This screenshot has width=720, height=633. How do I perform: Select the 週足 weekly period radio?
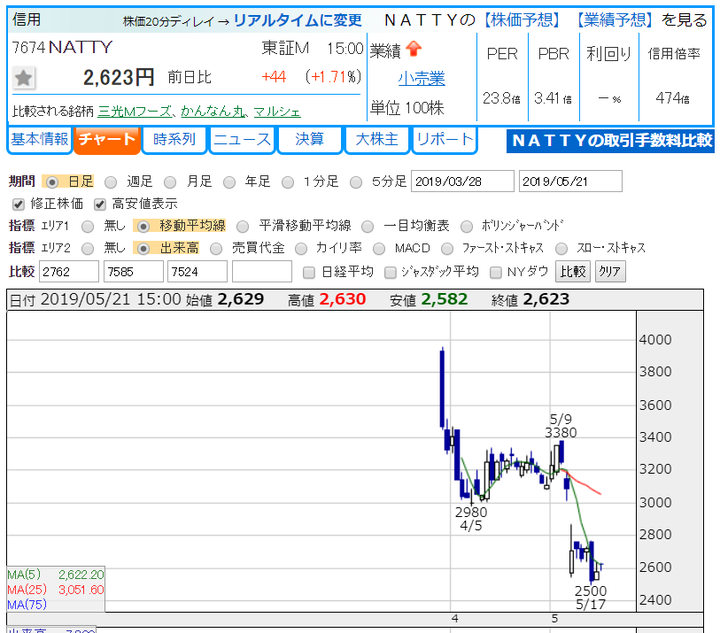(111, 182)
